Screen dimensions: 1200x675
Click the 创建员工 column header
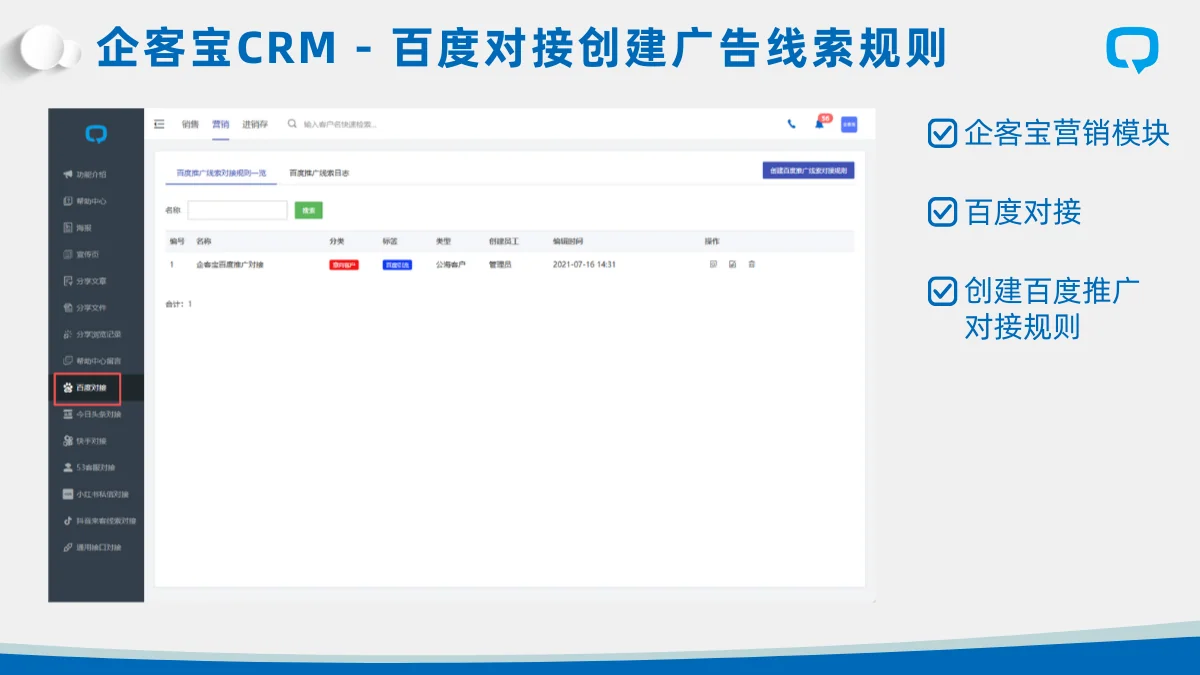pos(504,241)
